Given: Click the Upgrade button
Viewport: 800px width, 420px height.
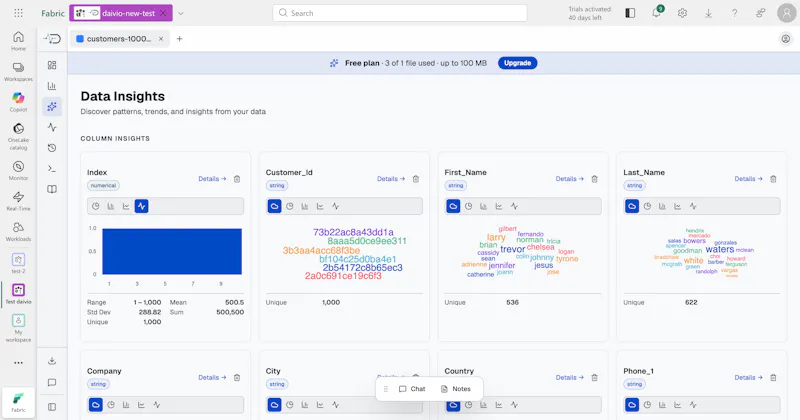Looking at the screenshot, I should [517, 63].
